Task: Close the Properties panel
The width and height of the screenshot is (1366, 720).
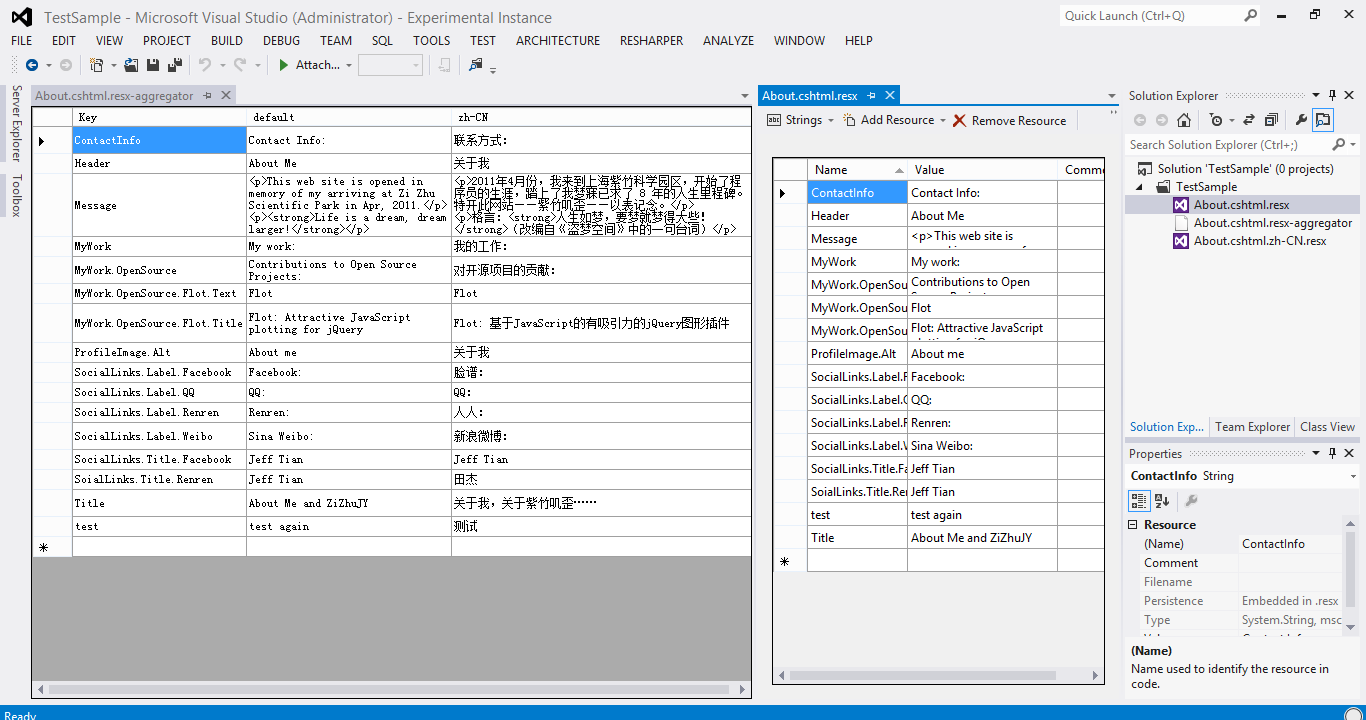Action: pos(1349,454)
